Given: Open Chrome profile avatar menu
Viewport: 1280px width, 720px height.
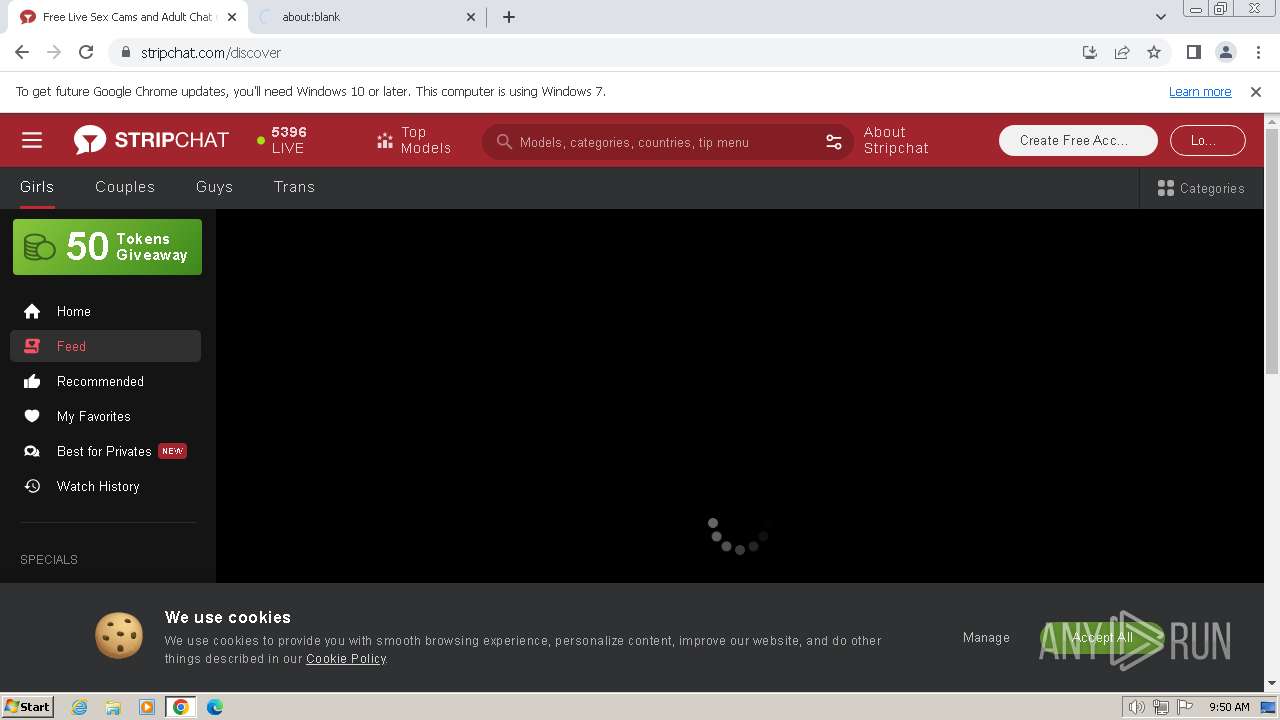Looking at the screenshot, I should 1226,52.
